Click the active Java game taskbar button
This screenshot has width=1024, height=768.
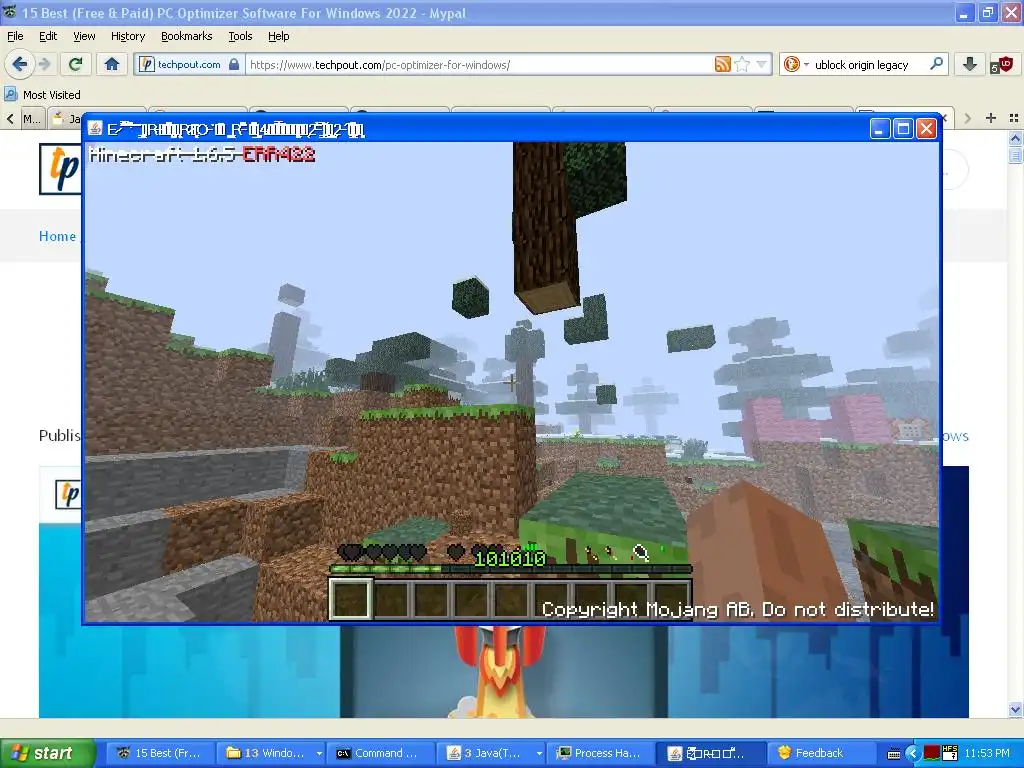pyautogui.click(x=711, y=753)
